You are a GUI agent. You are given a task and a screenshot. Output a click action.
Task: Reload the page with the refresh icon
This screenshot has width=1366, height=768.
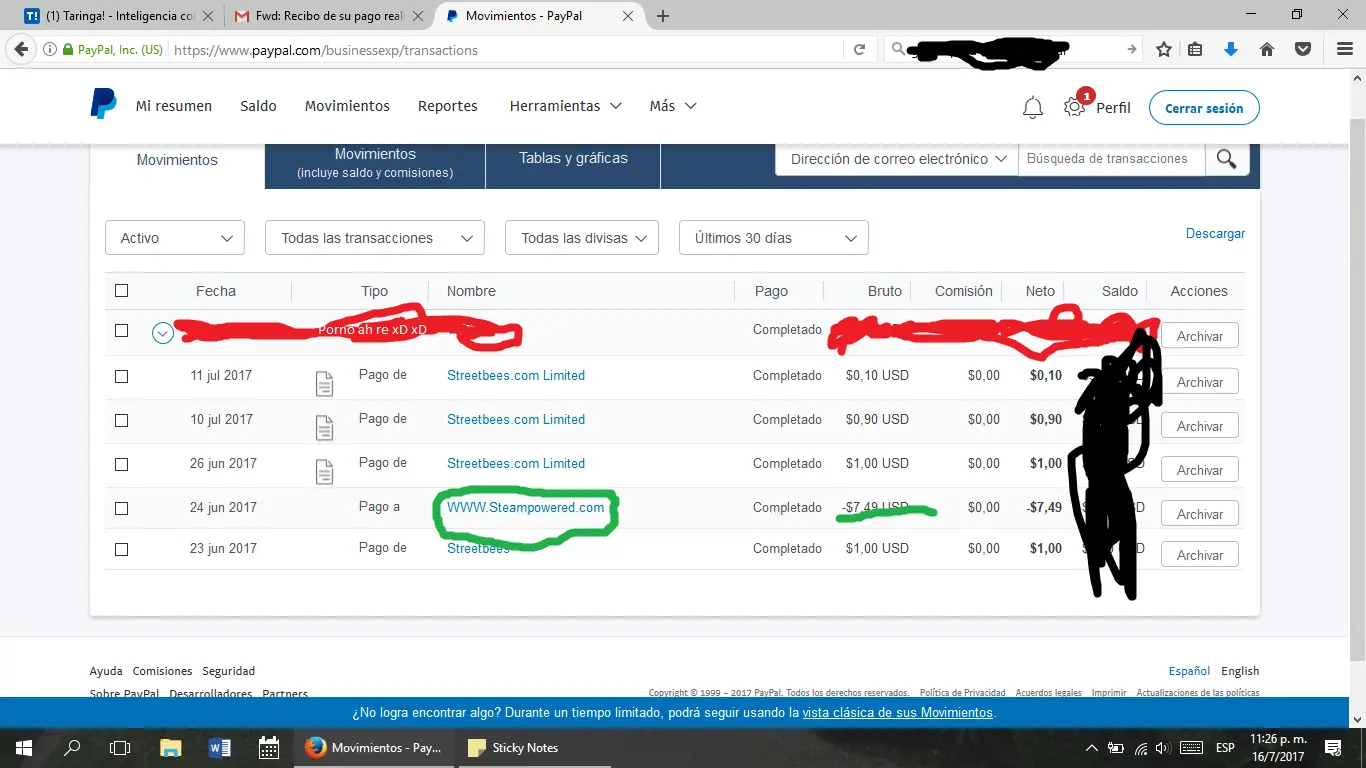tap(859, 49)
